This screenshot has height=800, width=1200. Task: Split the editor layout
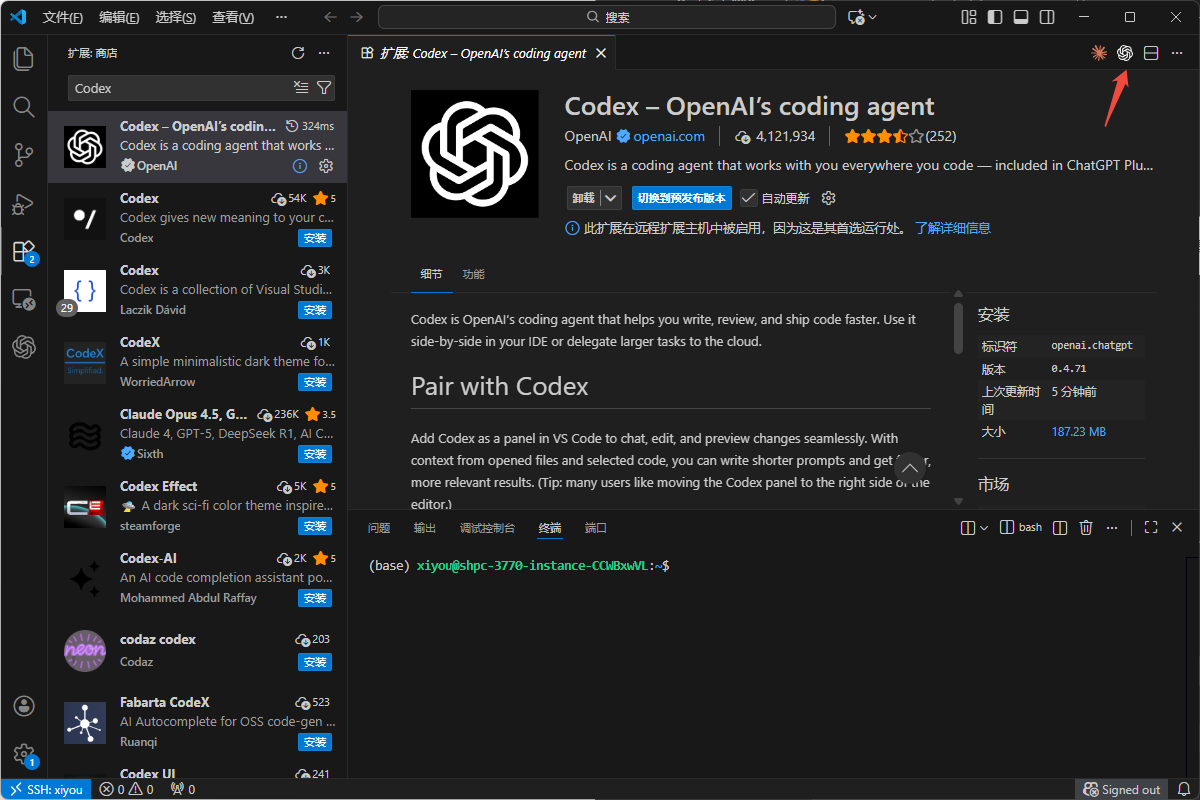[x=1151, y=53]
